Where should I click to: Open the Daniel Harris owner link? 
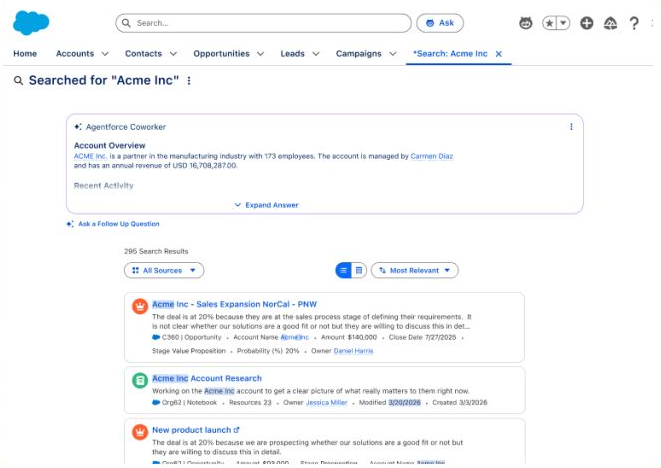click(353, 351)
